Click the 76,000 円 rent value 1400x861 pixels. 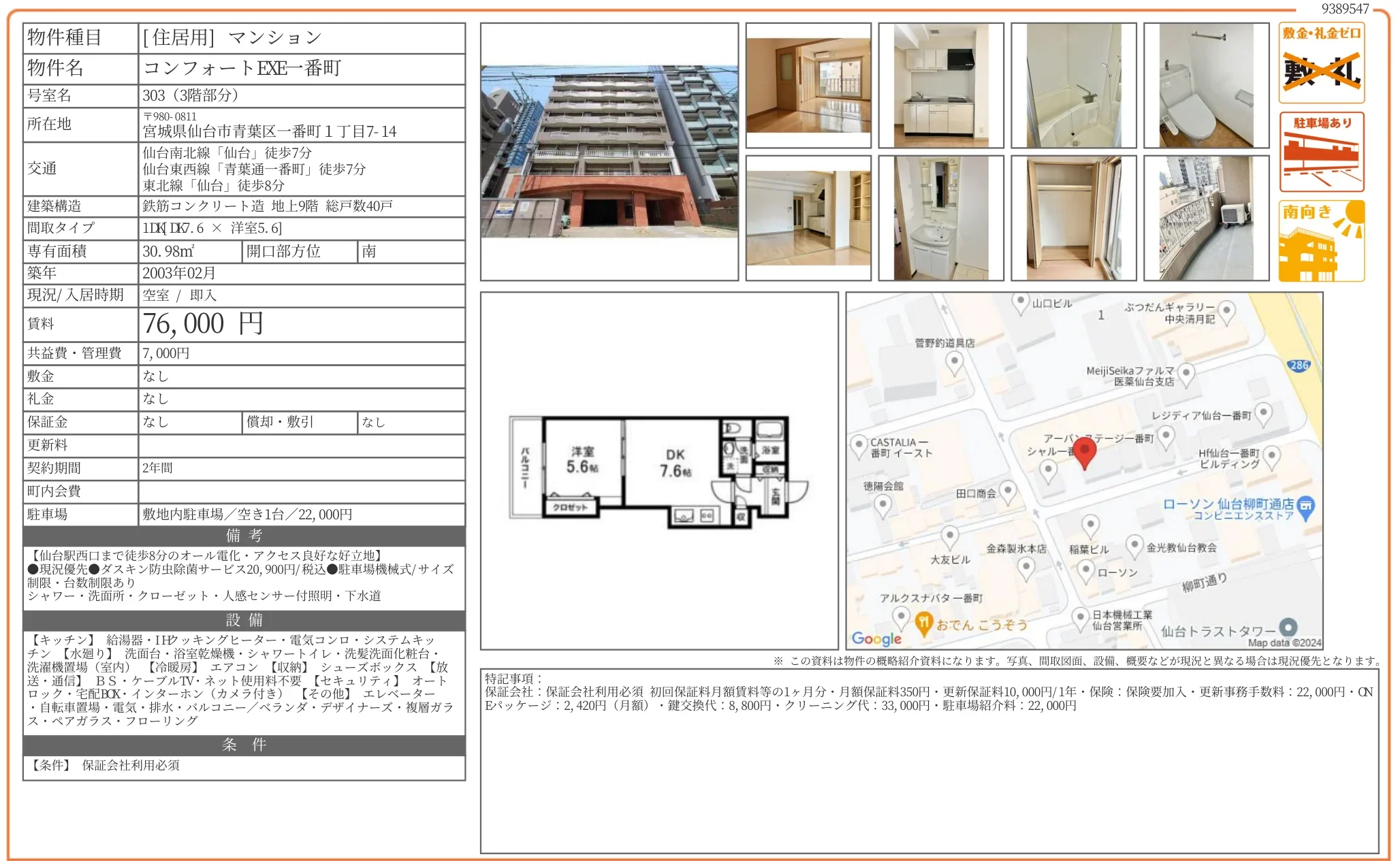click(202, 324)
